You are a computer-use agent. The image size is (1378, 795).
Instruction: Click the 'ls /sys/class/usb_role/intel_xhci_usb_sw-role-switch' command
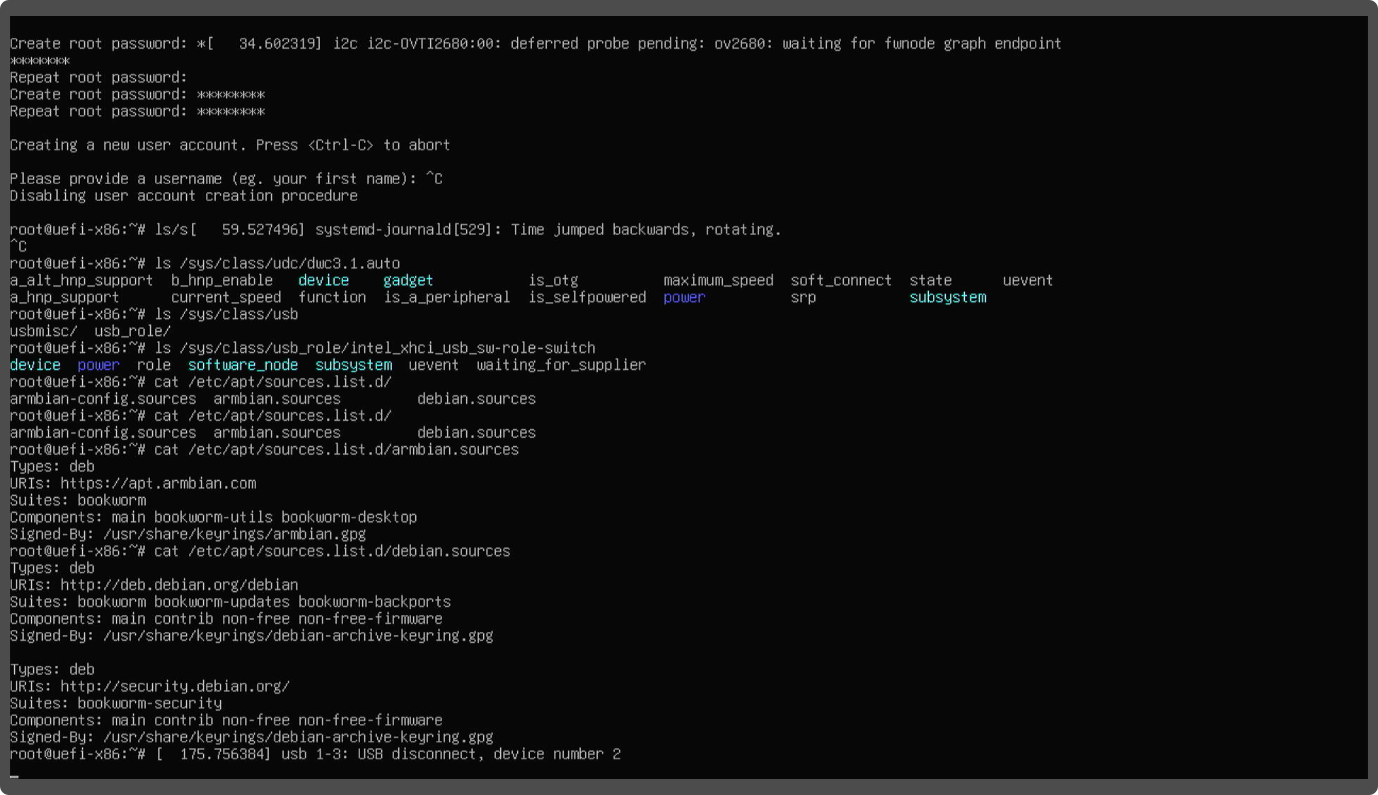coord(374,349)
